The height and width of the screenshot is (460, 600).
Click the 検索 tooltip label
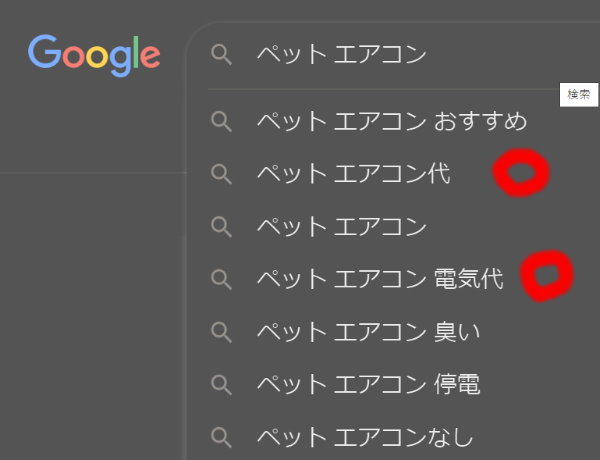[579, 95]
